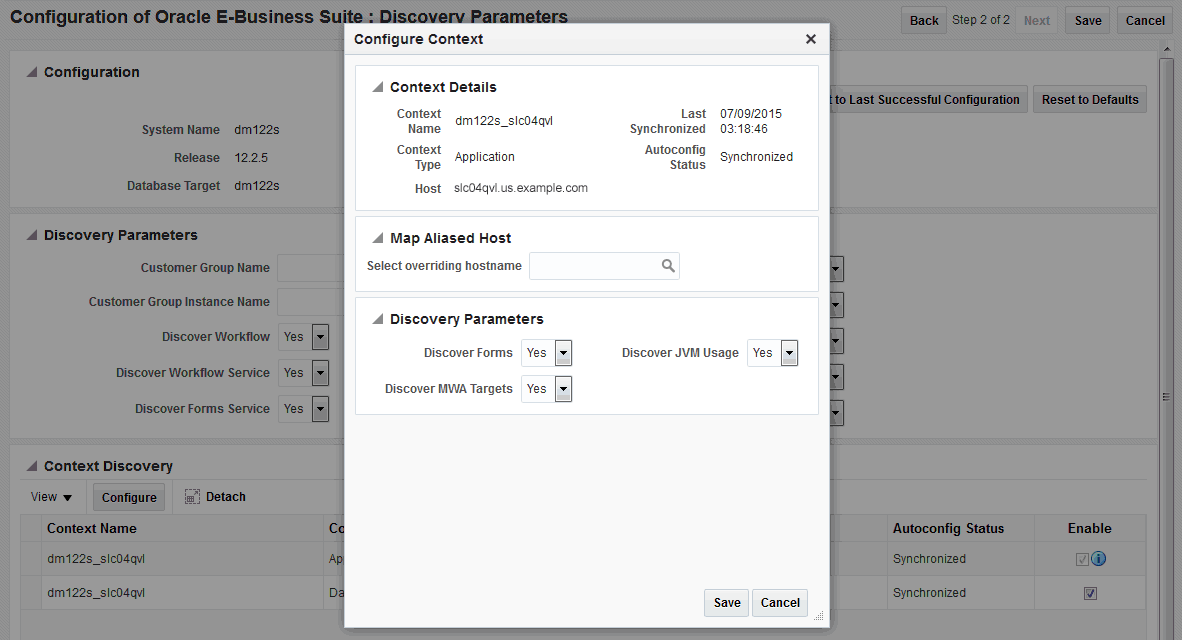Click the disabled Next button

[1037, 20]
